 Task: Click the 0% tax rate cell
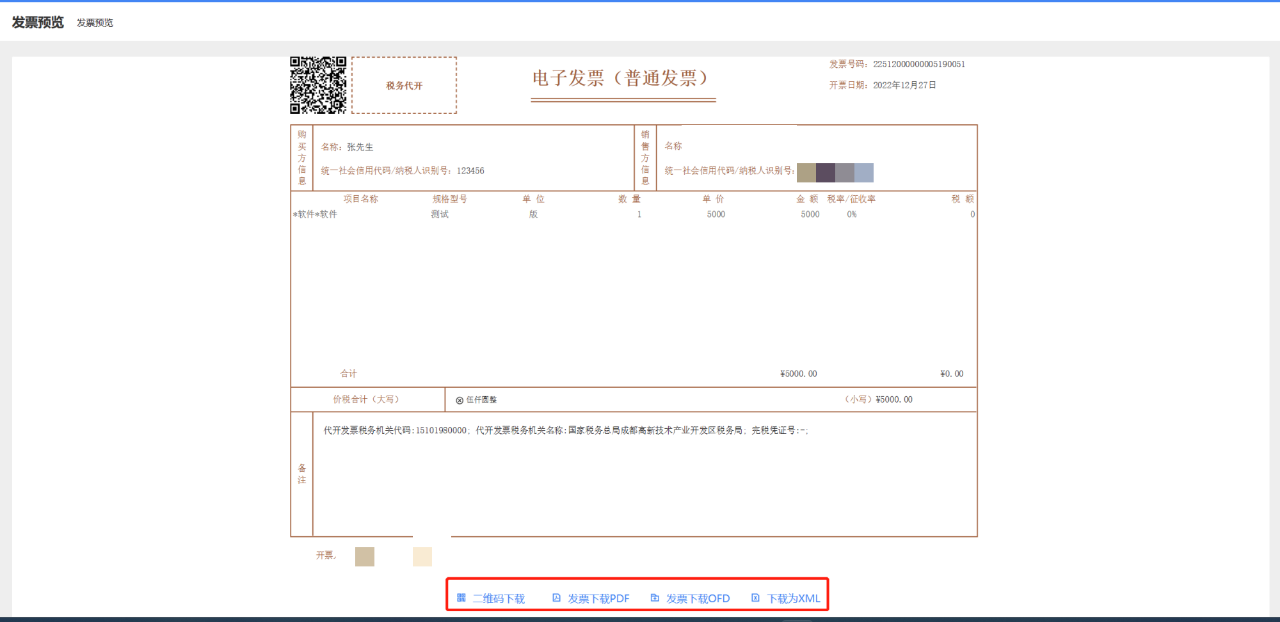coord(852,214)
